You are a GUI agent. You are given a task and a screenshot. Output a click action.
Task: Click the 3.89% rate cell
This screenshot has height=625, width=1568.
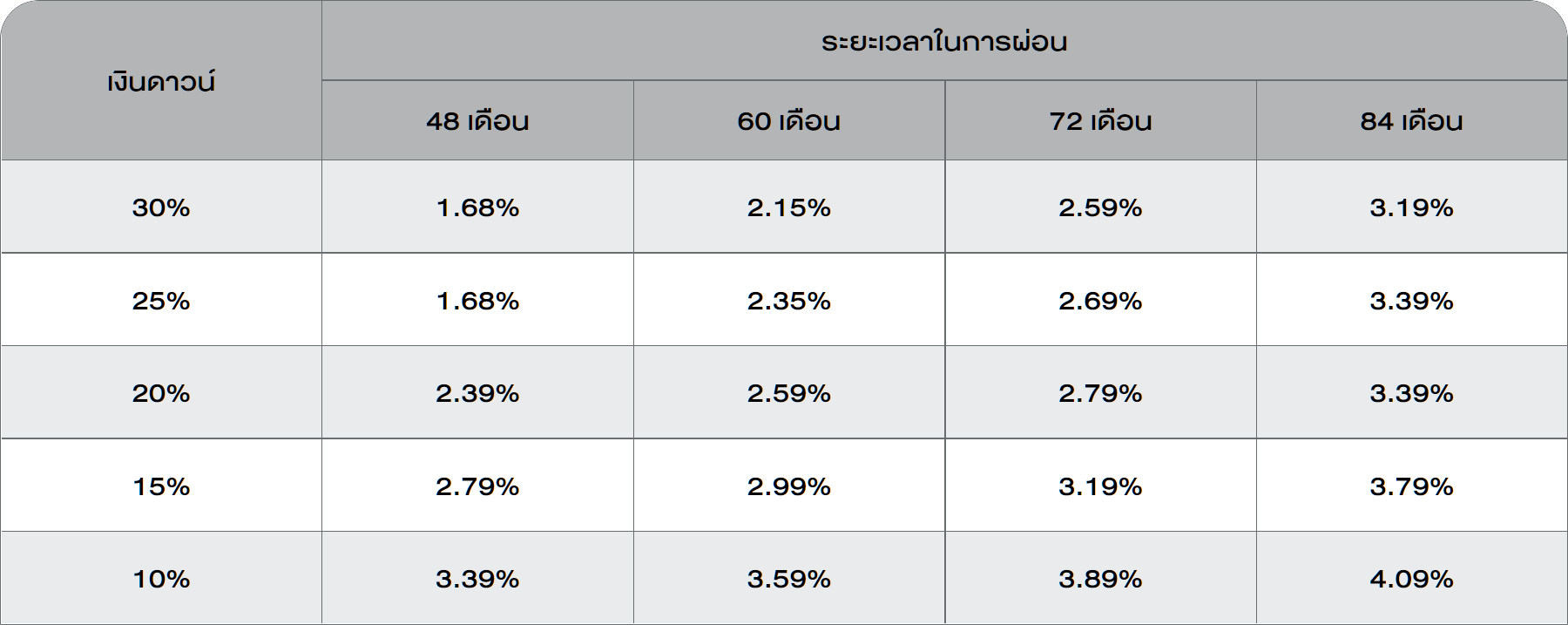(x=1100, y=579)
